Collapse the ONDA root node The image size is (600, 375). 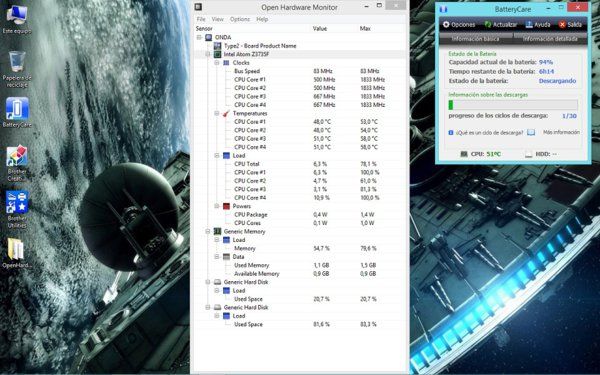(x=199, y=38)
